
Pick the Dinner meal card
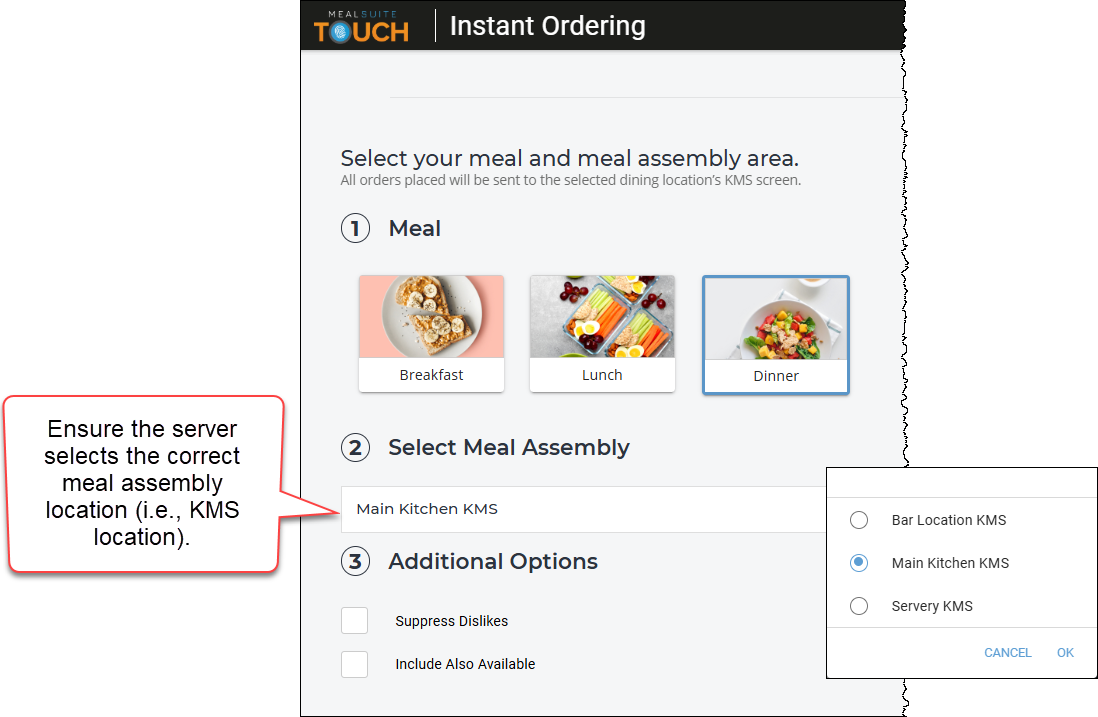coord(776,335)
